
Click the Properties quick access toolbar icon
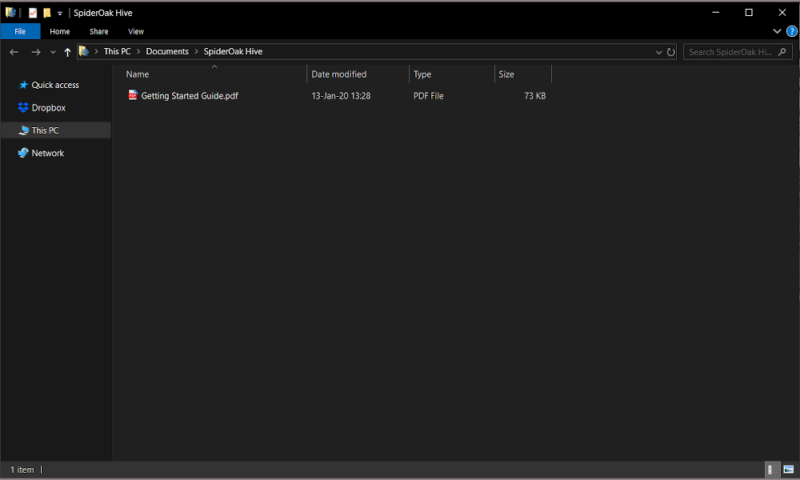click(x=33, y=13)
